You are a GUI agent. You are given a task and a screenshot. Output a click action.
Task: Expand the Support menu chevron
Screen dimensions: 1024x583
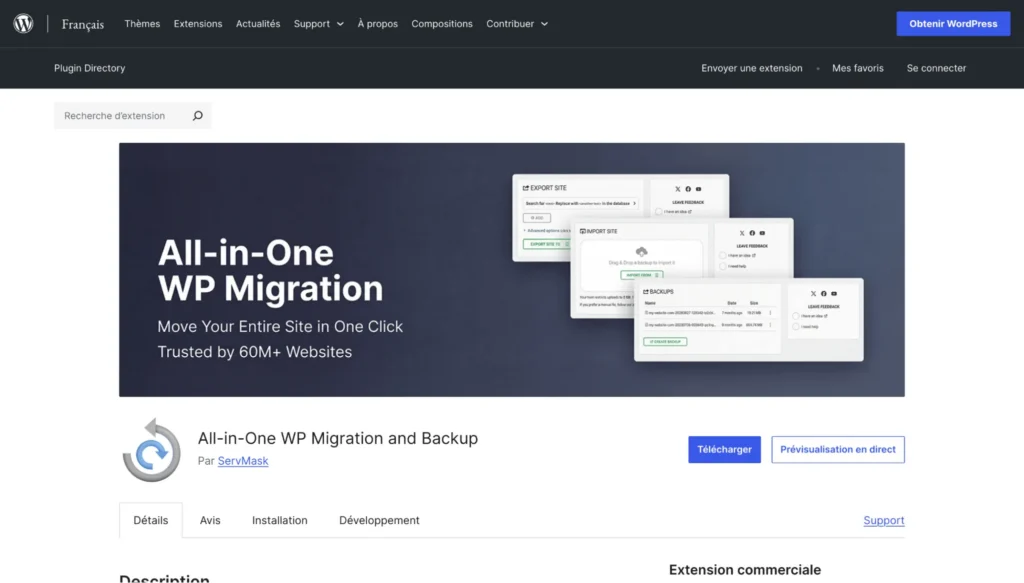pos(340,24)
